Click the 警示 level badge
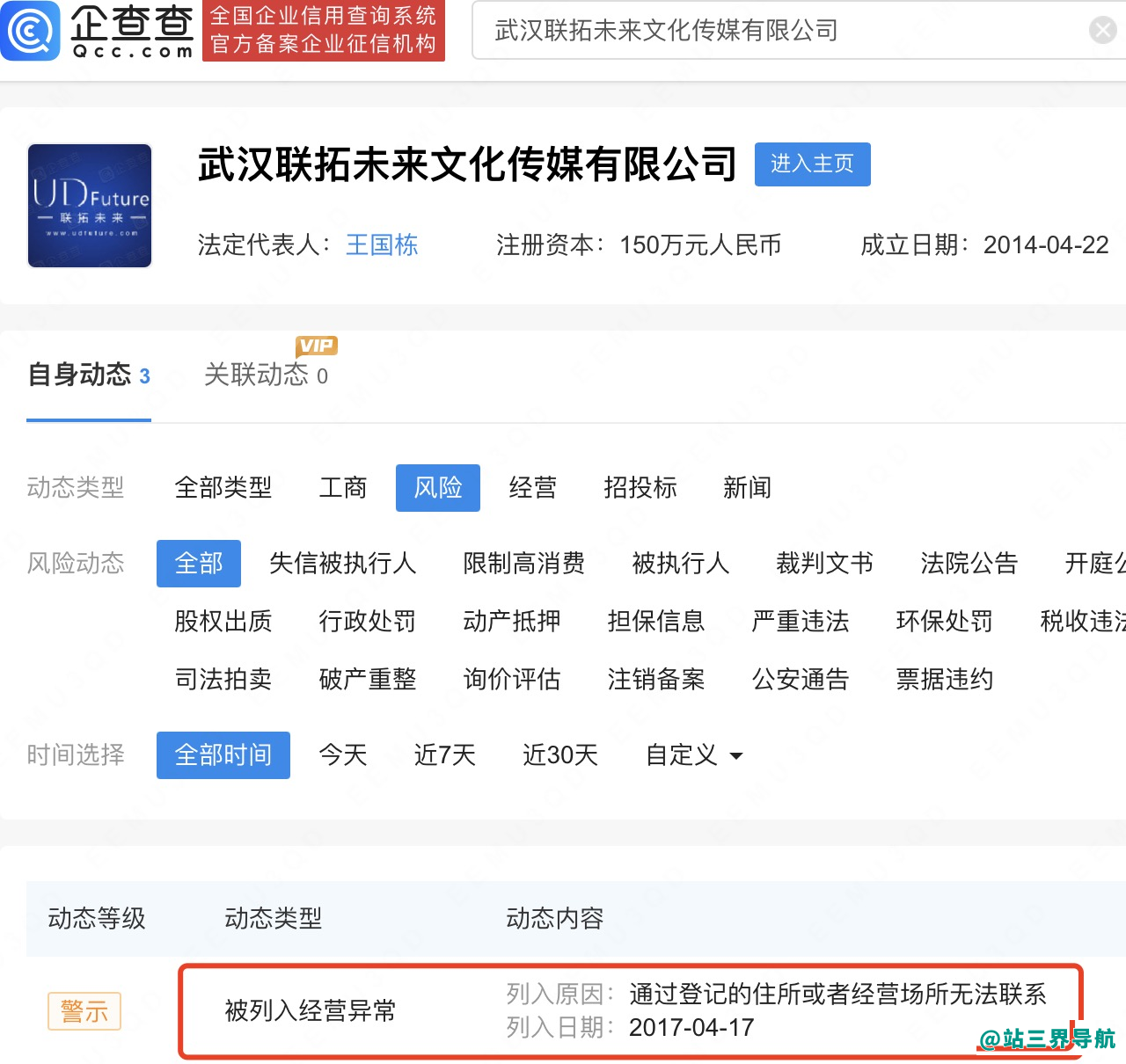 pyautogui.click(x=84, y=1011)
